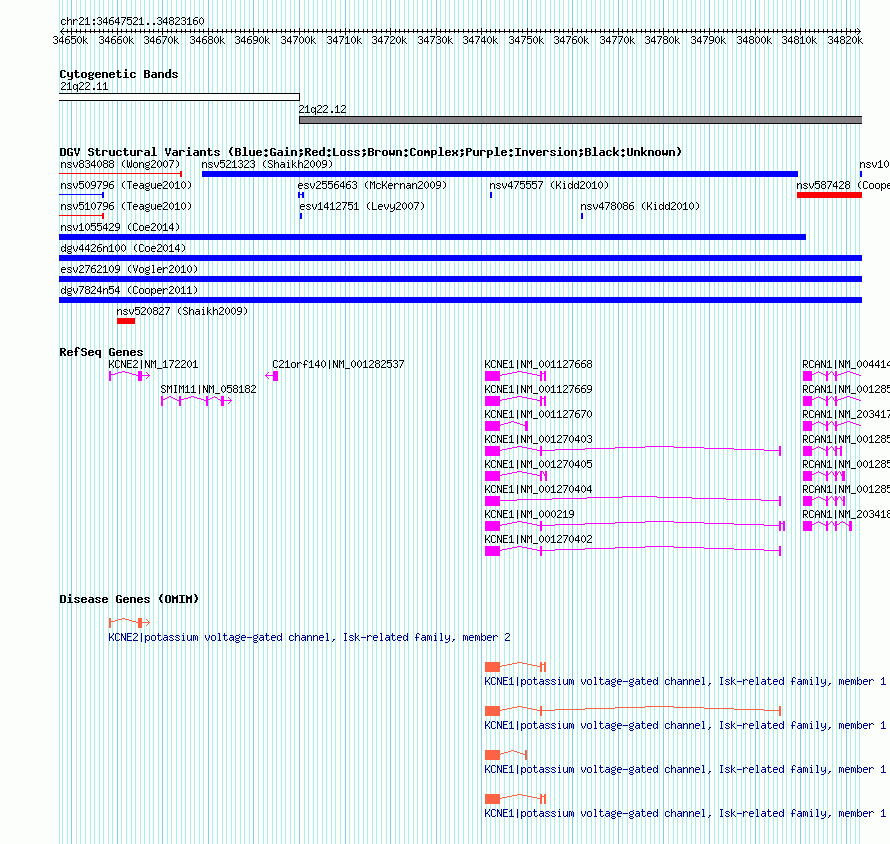Open variant esv2556463 (McKernan2009)

click(372, 185)
